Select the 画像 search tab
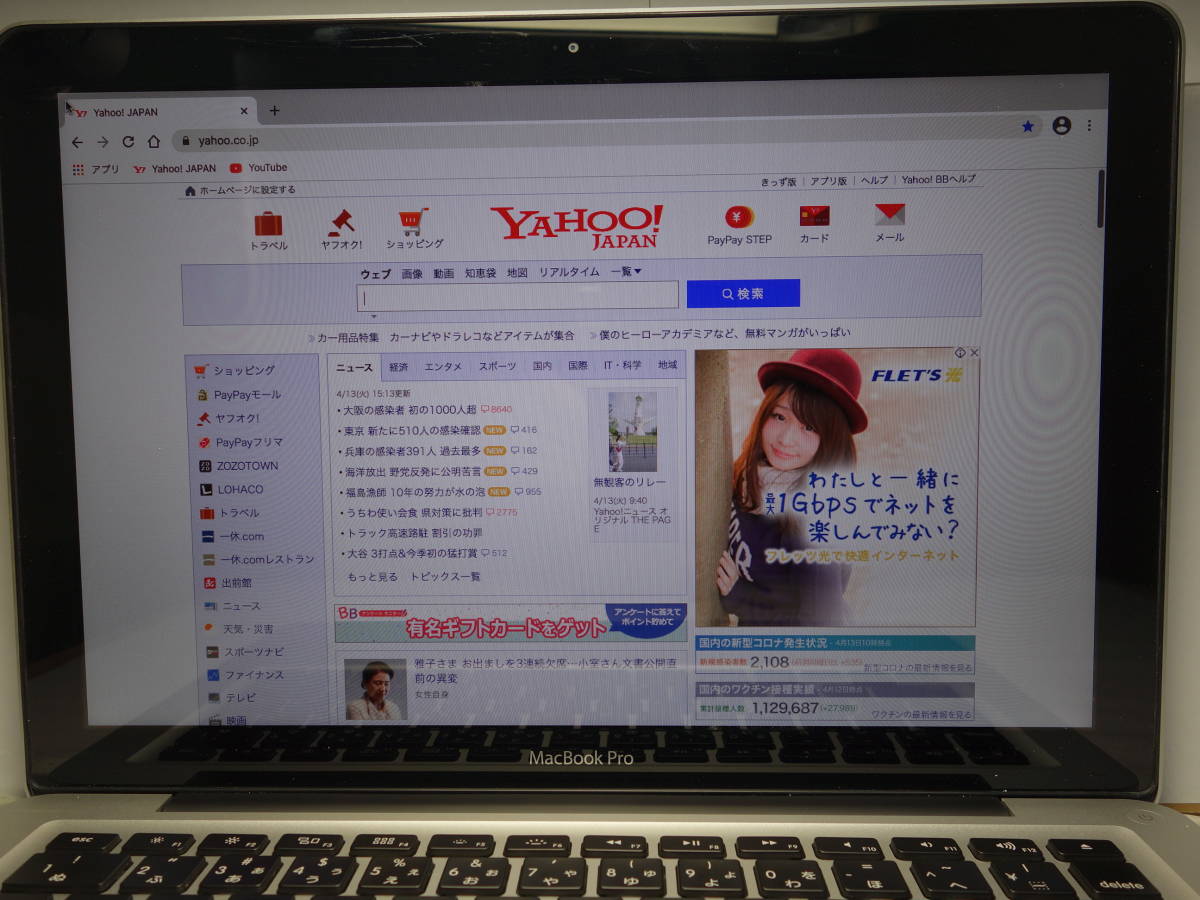This screenshot has width=1200, height=900. (412, 273)
